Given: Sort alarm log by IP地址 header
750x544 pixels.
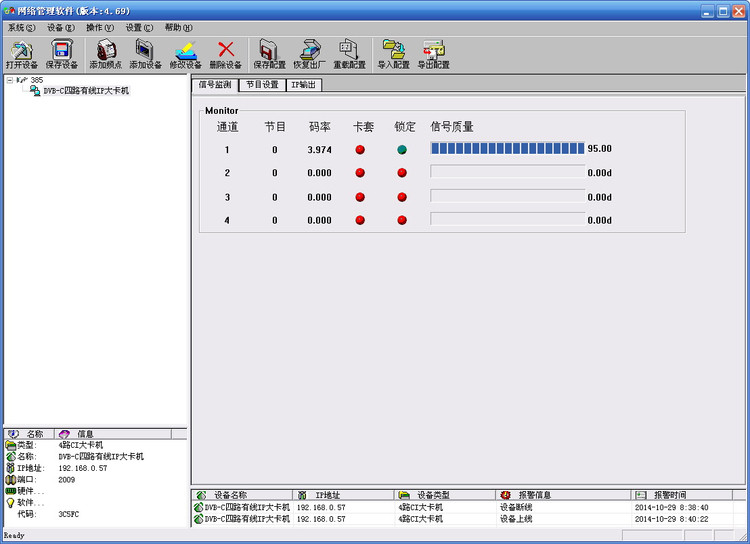Looking at the screenshot, I should [x=343, y=495].
